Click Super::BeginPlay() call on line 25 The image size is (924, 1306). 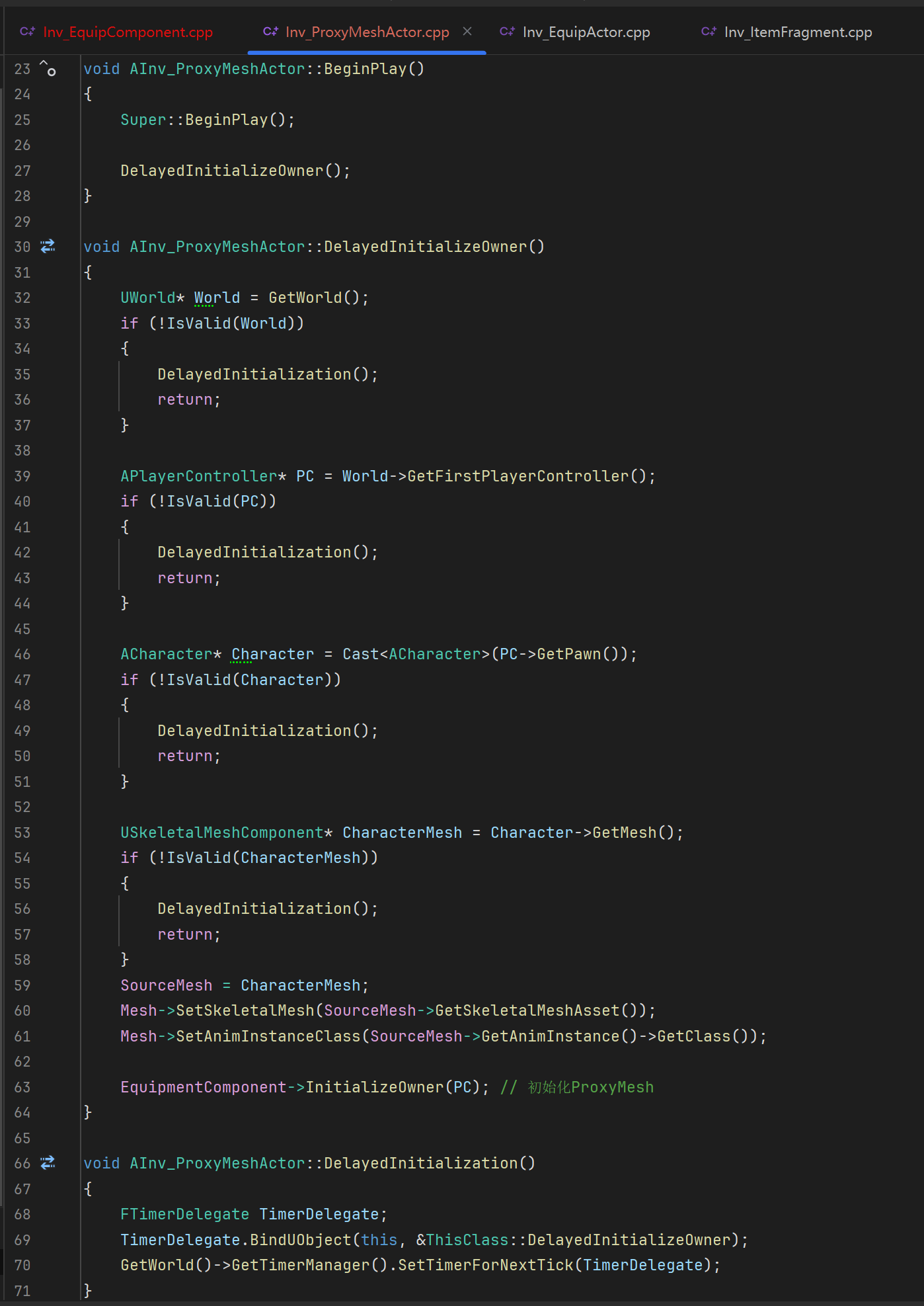click(203, 120)
